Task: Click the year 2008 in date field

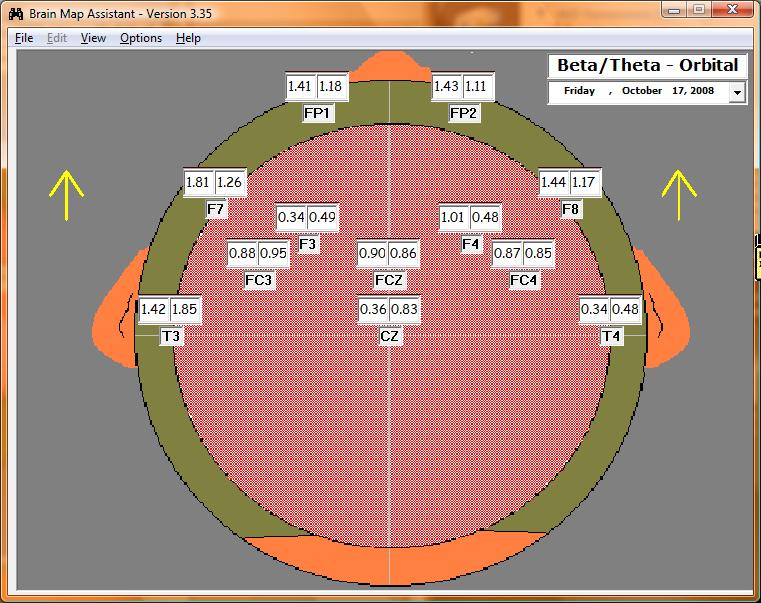Action: (x=703, y=91)
